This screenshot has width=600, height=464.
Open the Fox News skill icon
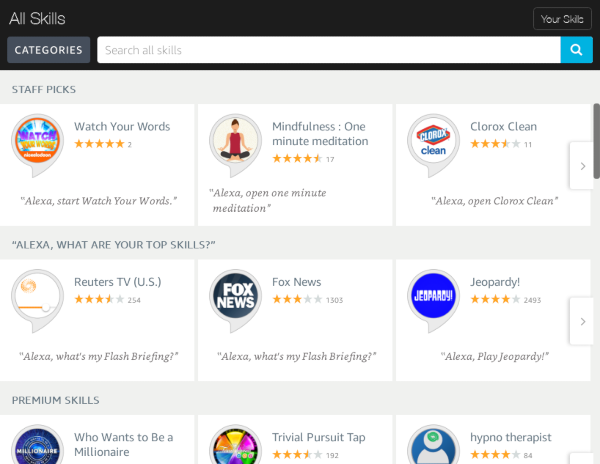(x=235, y=301)
